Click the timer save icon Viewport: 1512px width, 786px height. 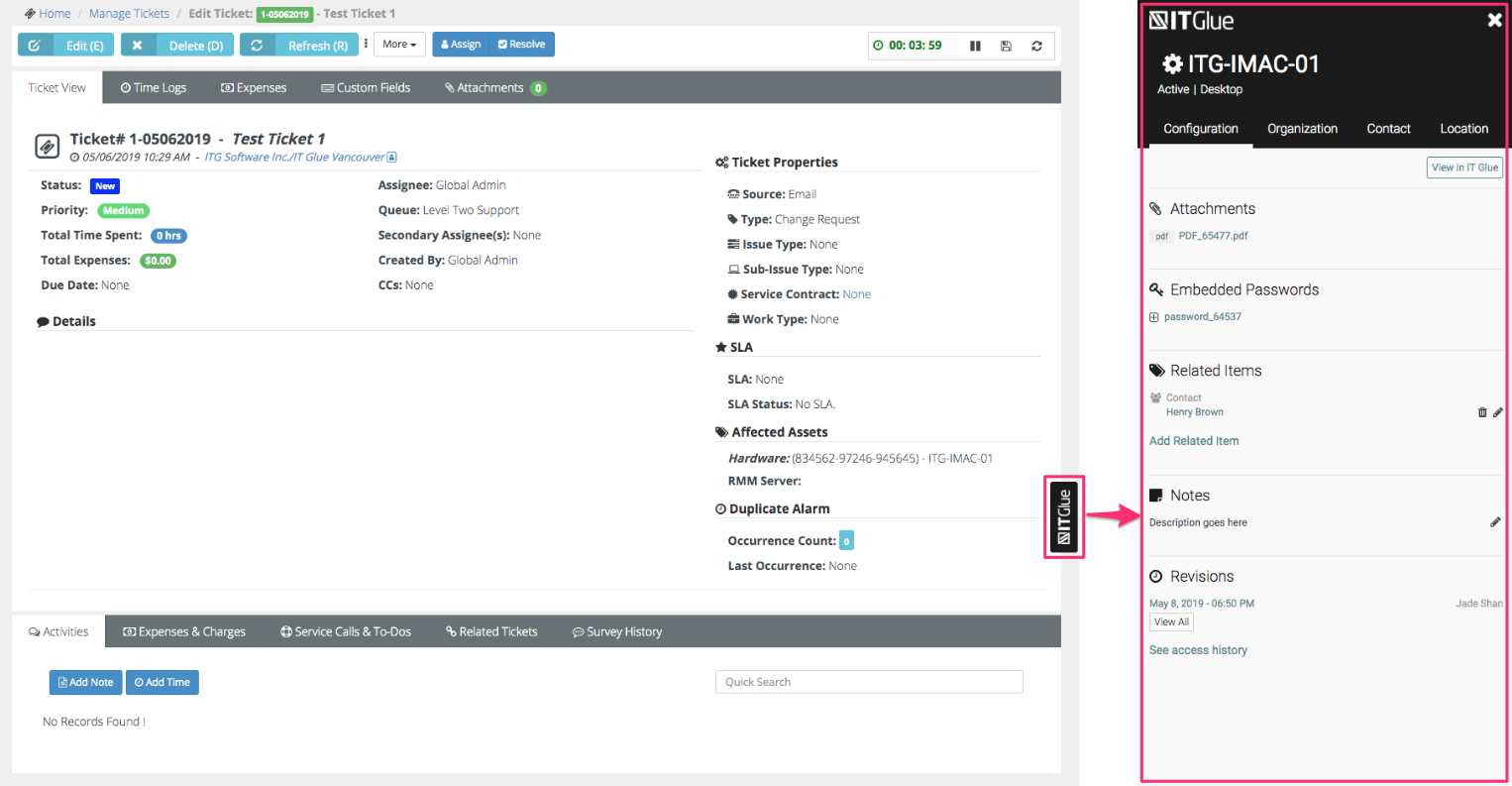tap(1006, 46)
